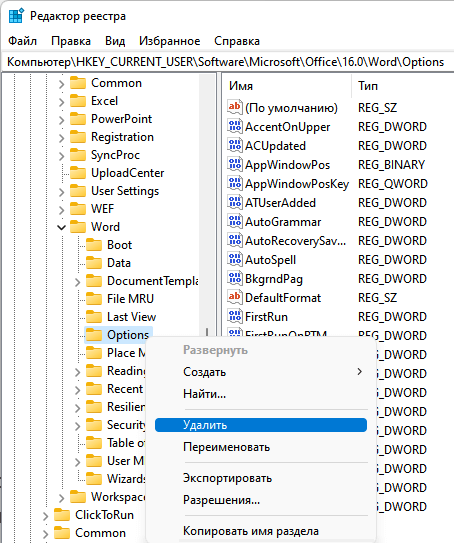This screenshot has height=543, width=454.
Task: Select the AutoGrammar value name
Action: click(283, 222)
